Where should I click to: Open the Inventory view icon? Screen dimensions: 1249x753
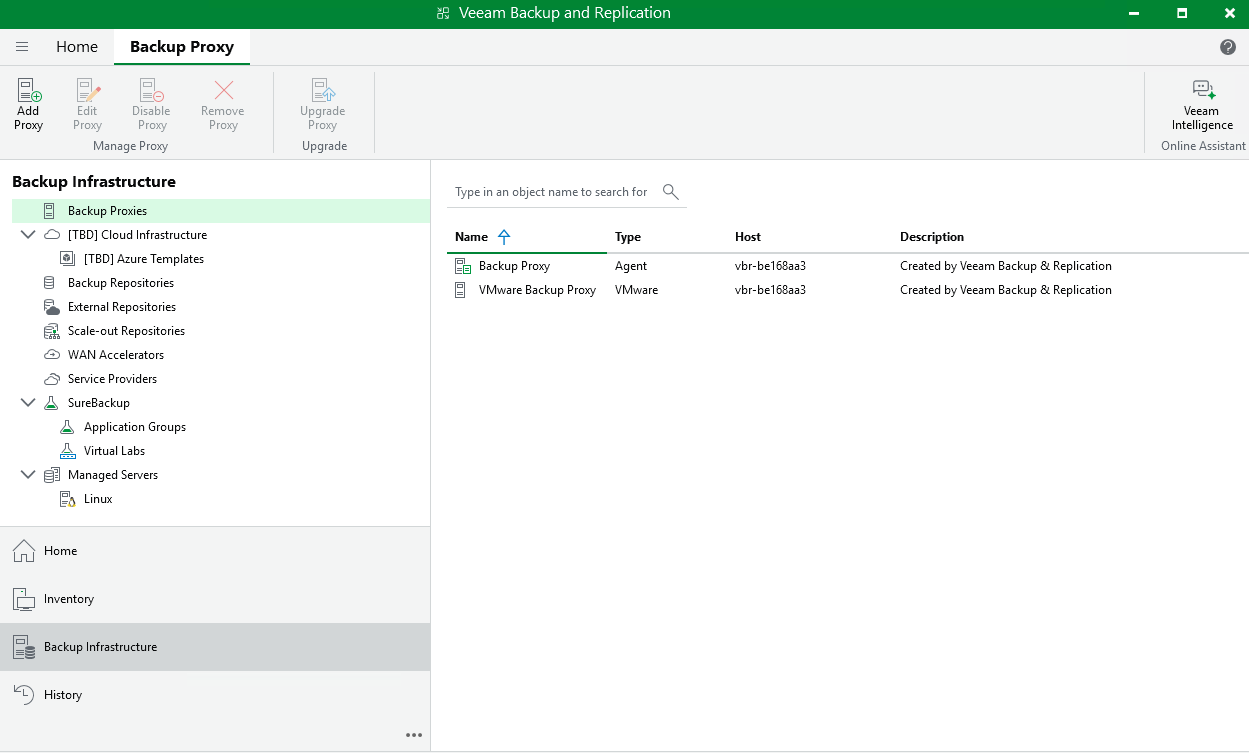click(x=24, y=599)
